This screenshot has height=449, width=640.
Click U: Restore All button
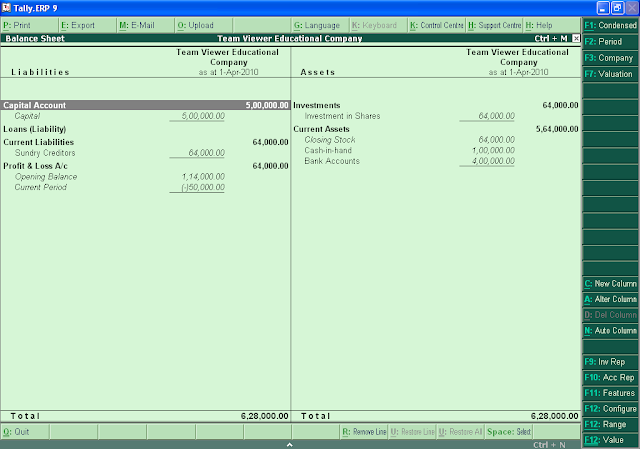461,432
